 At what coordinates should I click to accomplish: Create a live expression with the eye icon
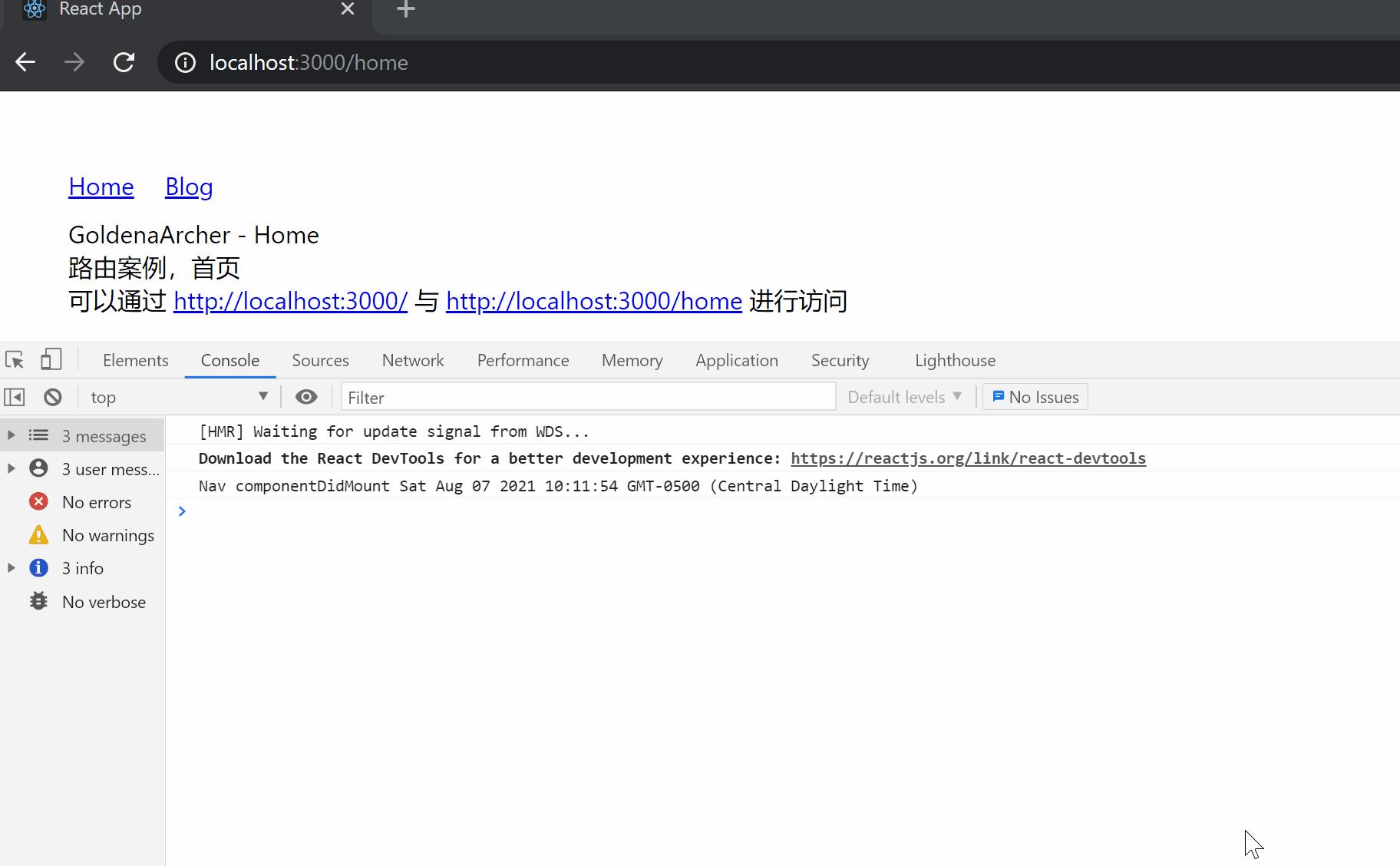(306, 396)
